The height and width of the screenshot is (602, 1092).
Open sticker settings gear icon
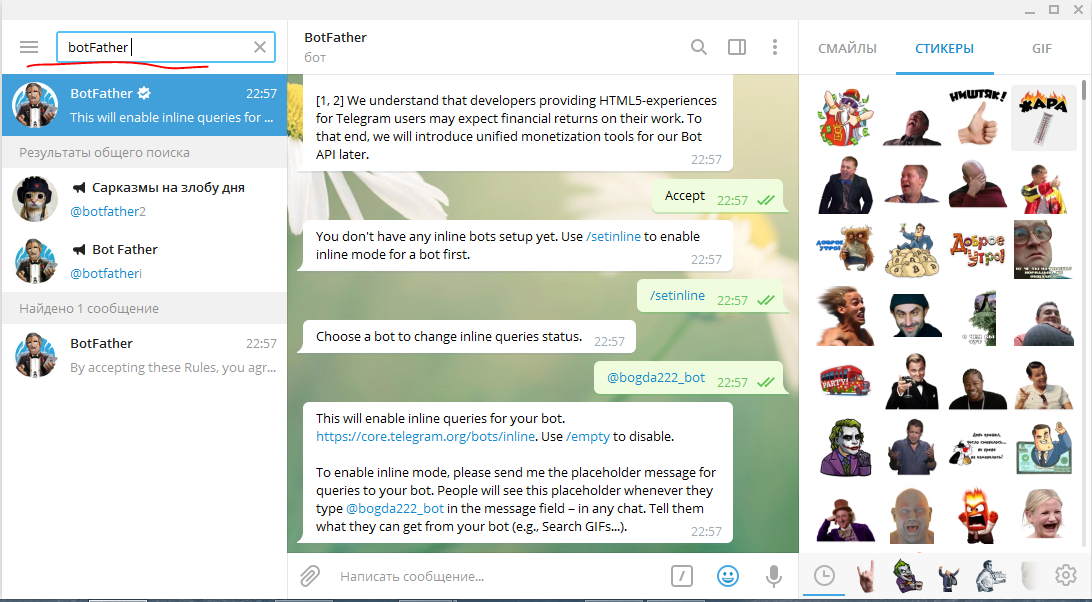tap(1066, 576)
